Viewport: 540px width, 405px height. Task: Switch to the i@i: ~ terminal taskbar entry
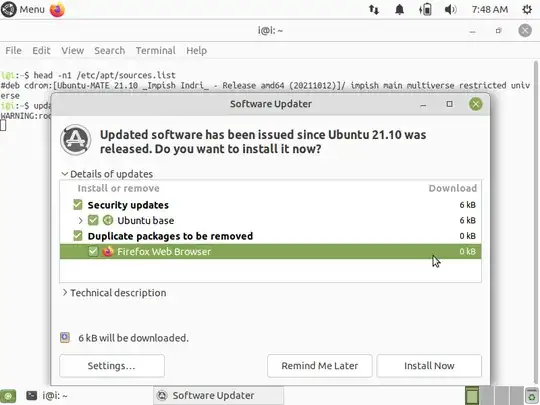[x=47, y=396]
